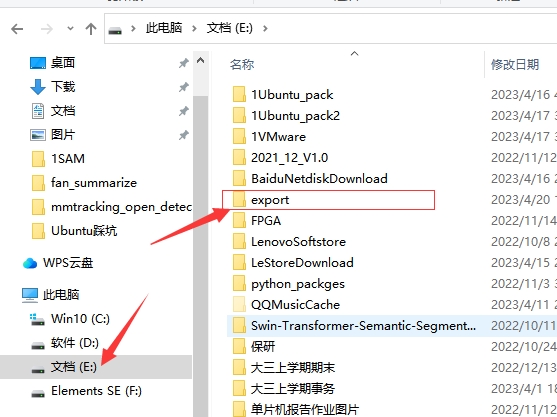Click navigation pane scroll up arrow
The height and width of the screenshot is (417, 557).
coord(200,61)
